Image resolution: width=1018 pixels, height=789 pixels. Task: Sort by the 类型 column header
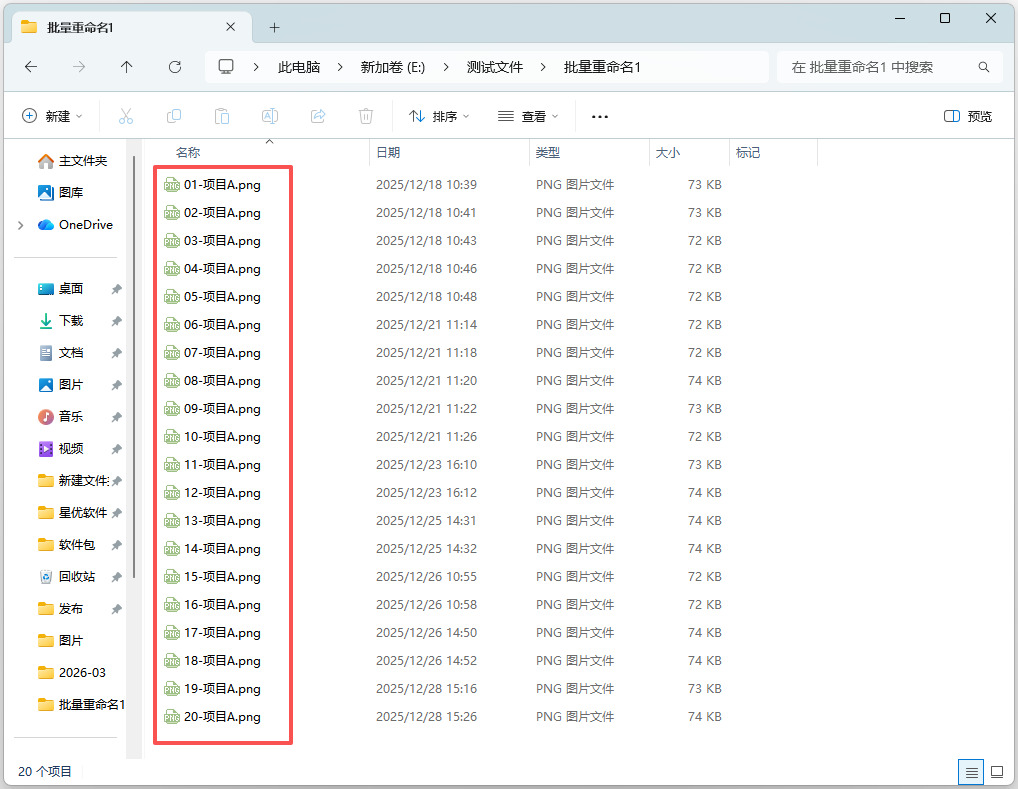click(547, 153)
